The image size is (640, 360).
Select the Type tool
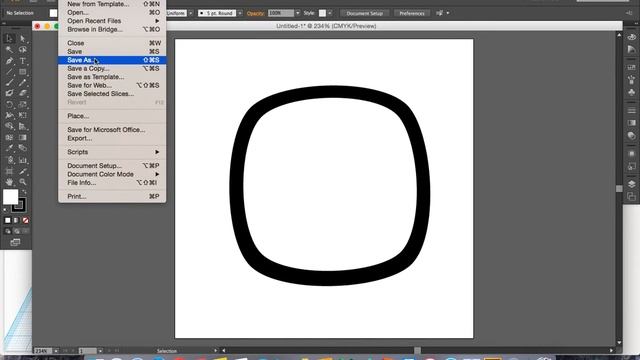(23, 61)
